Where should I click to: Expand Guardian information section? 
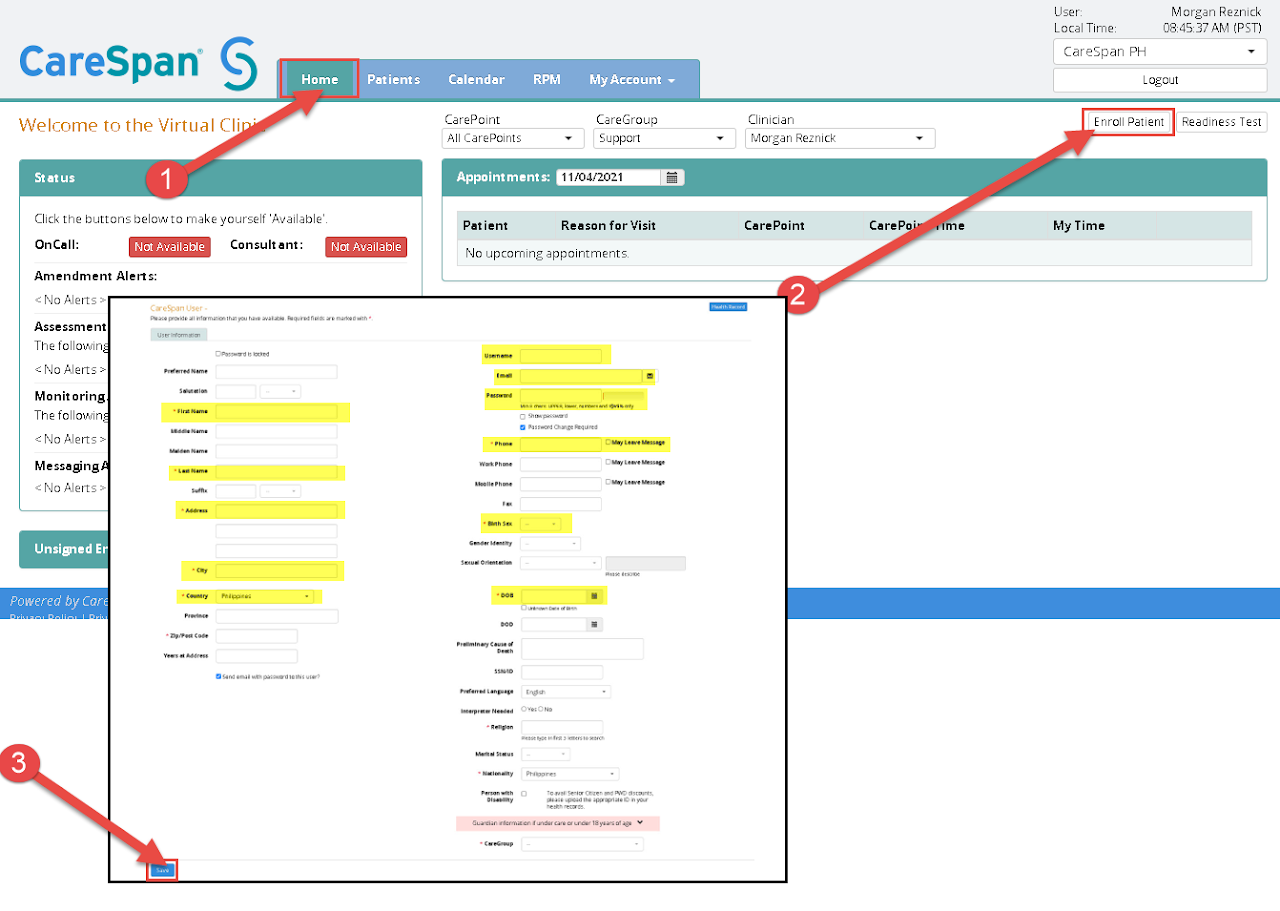pos(558,823)
